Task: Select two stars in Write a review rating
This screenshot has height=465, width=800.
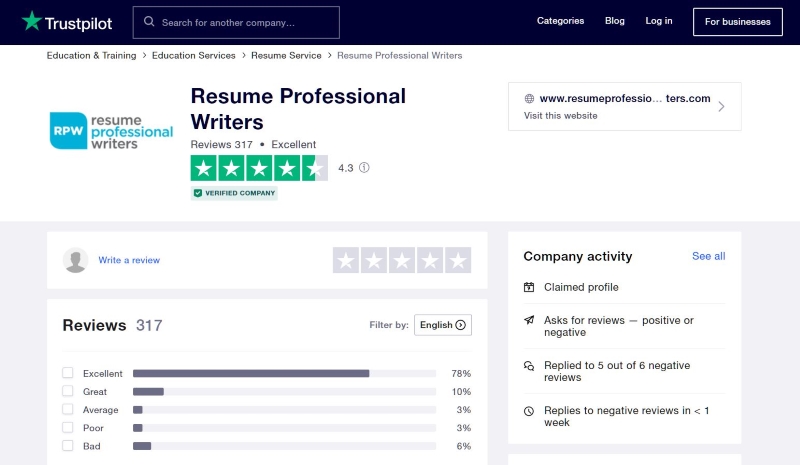Action: (374, 260)
